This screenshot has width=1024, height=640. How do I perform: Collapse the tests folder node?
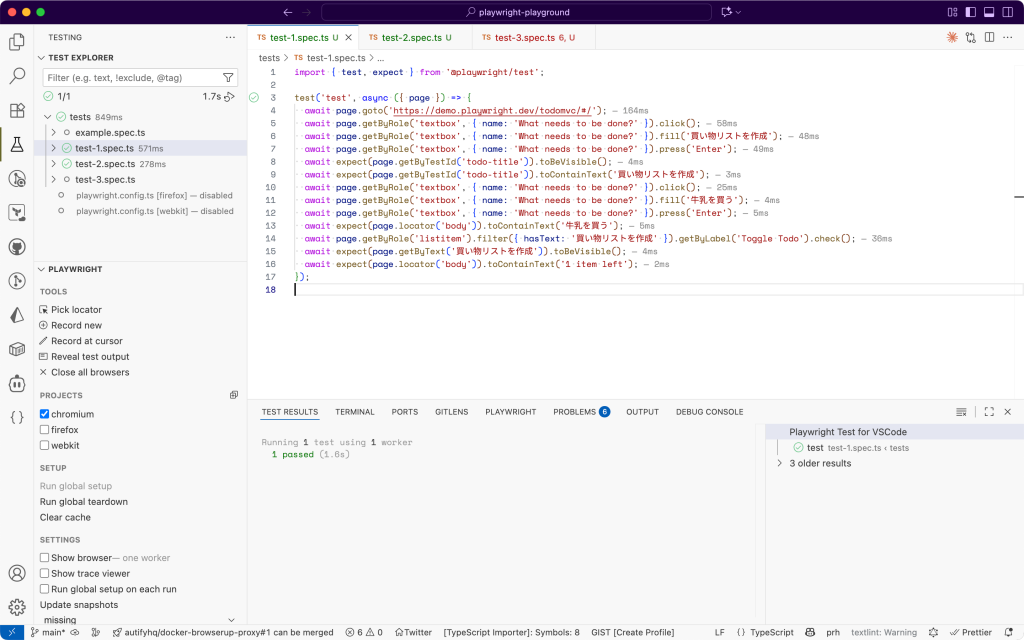coord(47,117)
